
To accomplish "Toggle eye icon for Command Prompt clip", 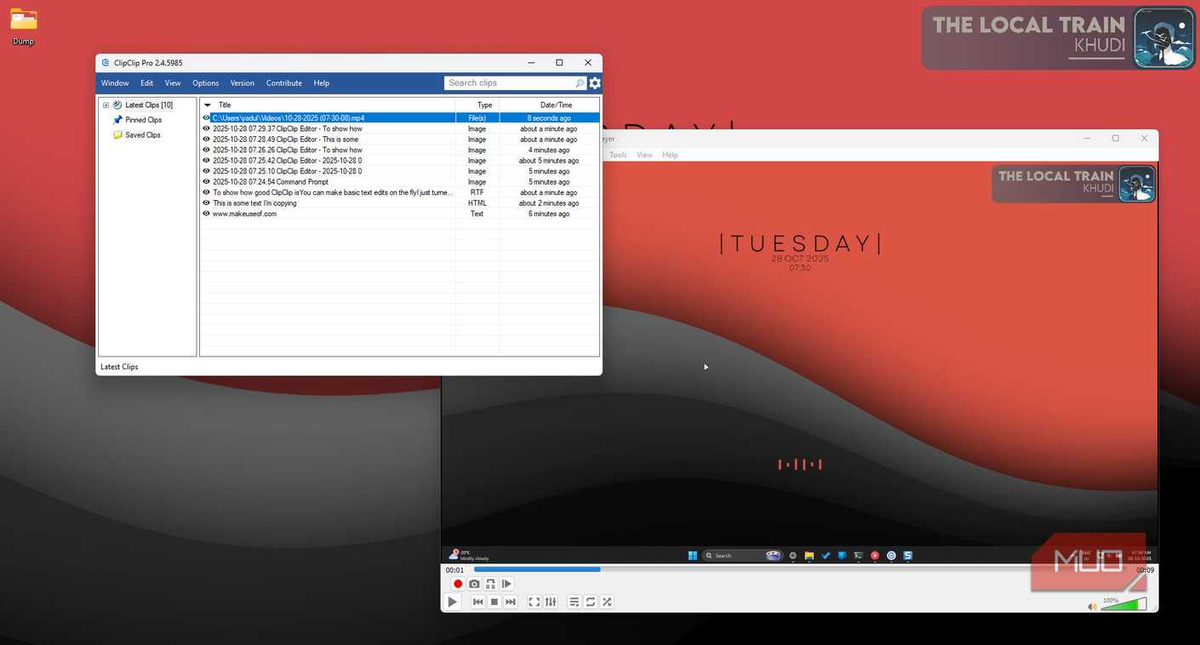I will pyautogui.click(x=206, y=182).
